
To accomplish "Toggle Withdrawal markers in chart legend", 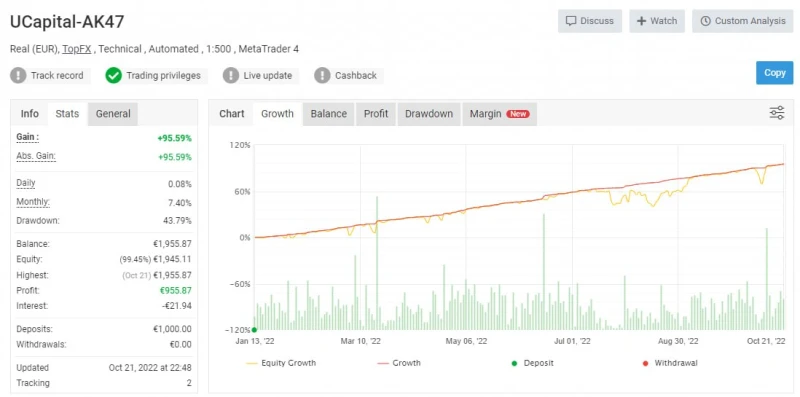I will tap(670, 363).
